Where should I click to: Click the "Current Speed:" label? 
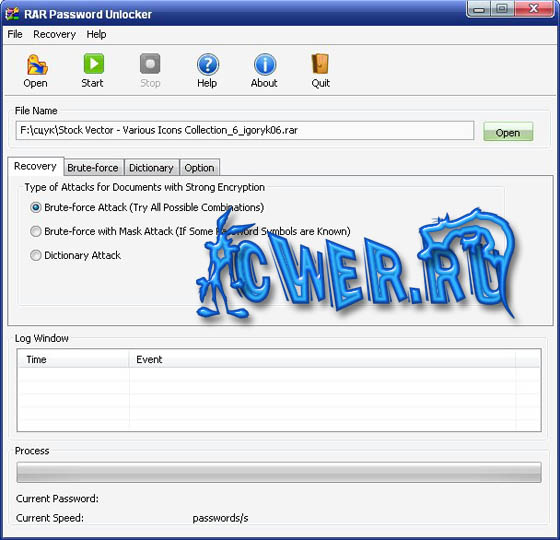coord(50,518)
